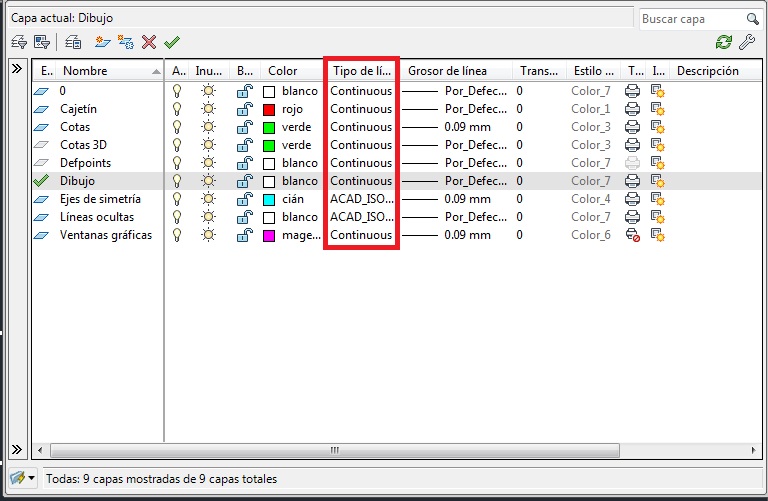The width and height of the screenshot is (768, 501).
Task: Change Continuous linetype of Cajetín
Action: coord(361,109)
